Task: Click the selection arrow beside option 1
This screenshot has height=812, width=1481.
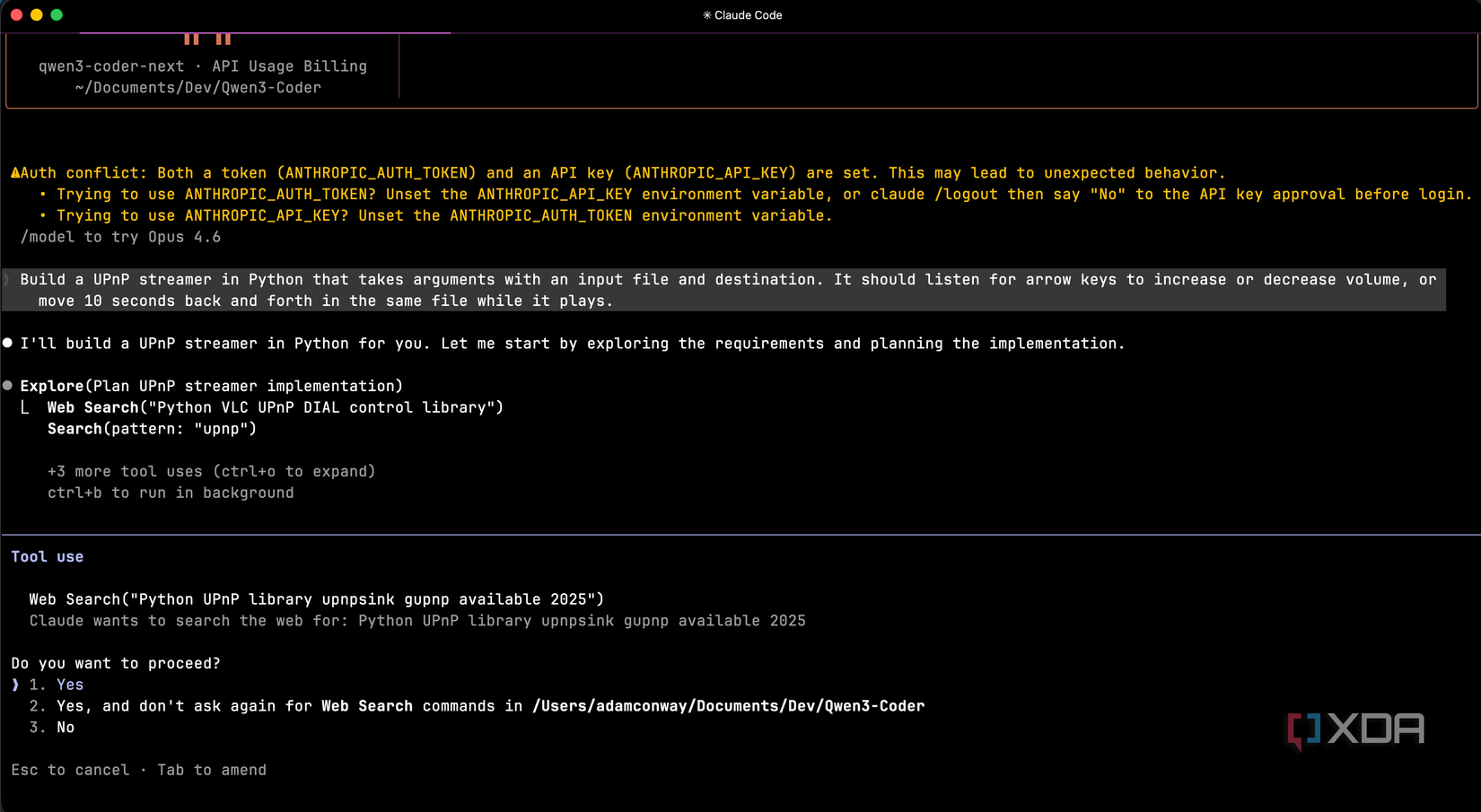Action: [14, 685]
